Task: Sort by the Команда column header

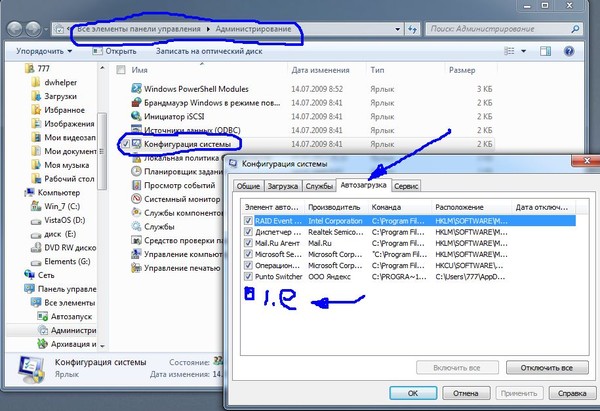Action: tap(398, 207)
